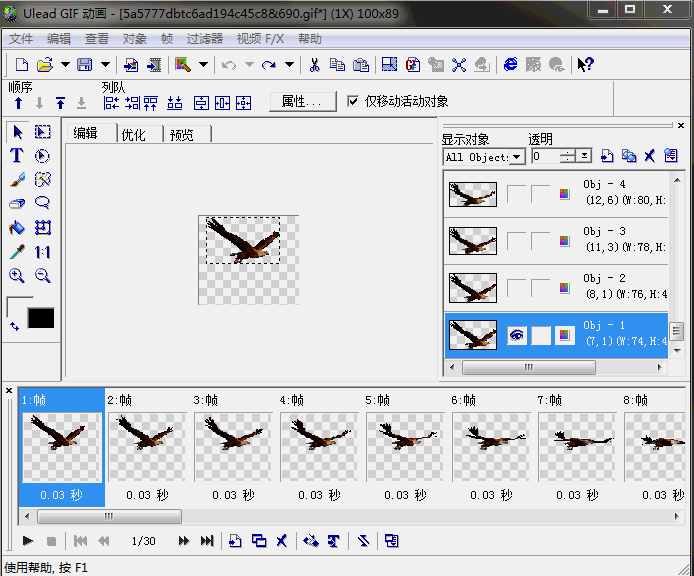Image resolution: width=694 pixels, height=576 pixels.
Task: Click the Redo arrow icon
Action: coord(269,65)
